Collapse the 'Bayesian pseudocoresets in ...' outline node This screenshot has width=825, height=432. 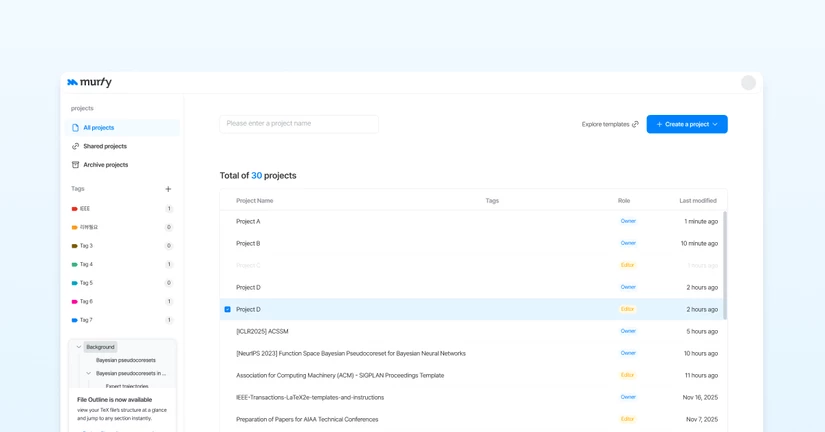point(88,373)
